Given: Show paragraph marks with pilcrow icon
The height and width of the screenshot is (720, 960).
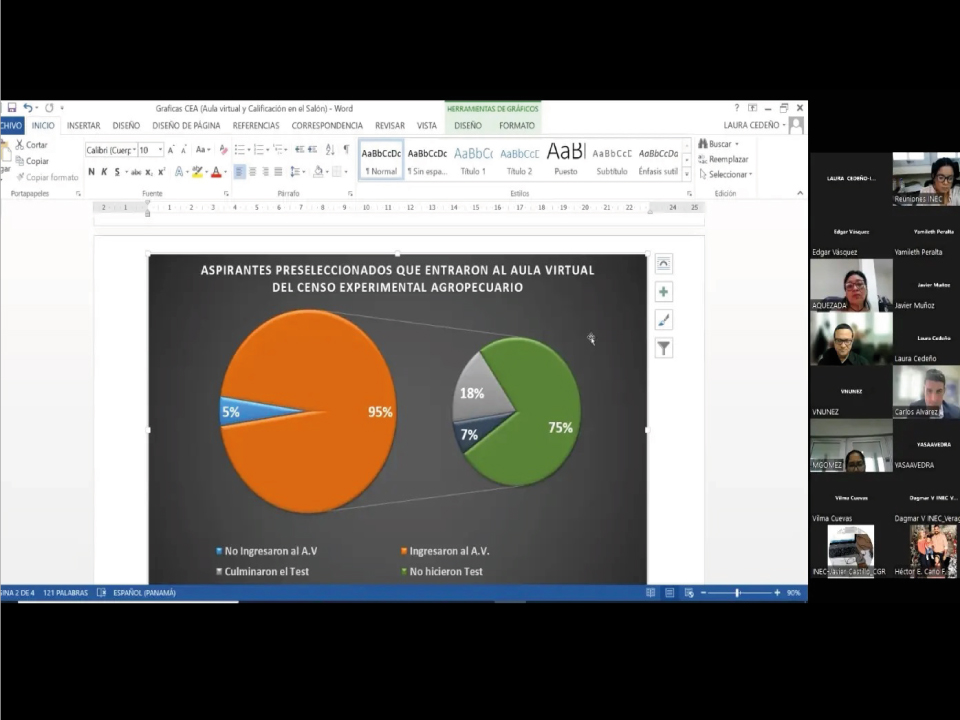Looking at the screenshot, I should [x=346, y=150].
